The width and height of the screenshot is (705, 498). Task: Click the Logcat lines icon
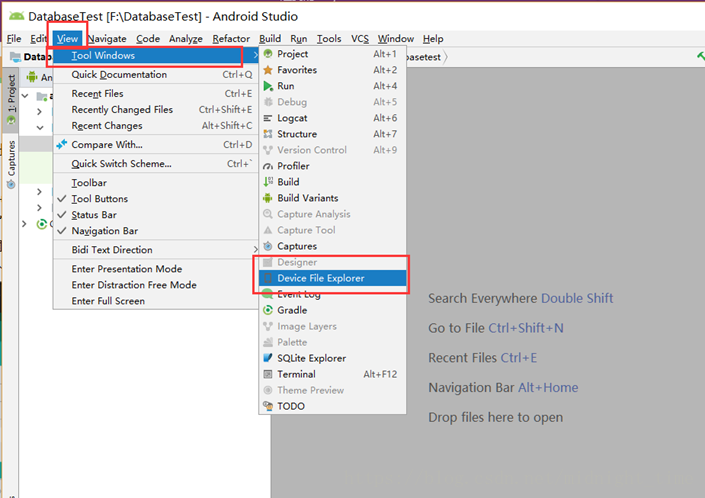(x=268, y=118)
